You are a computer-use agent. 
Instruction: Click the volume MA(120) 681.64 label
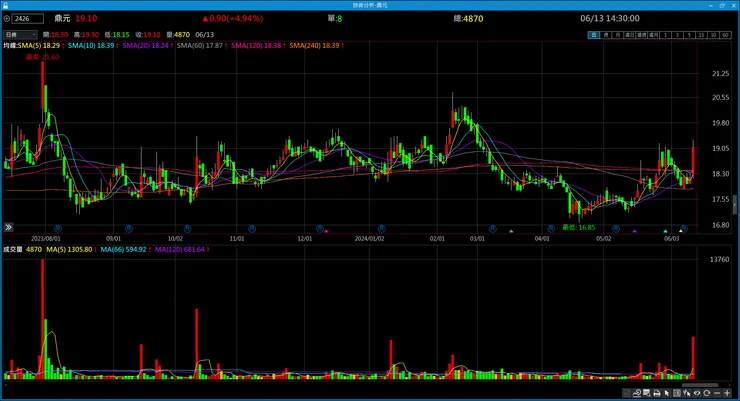click(x=182, y=249)
